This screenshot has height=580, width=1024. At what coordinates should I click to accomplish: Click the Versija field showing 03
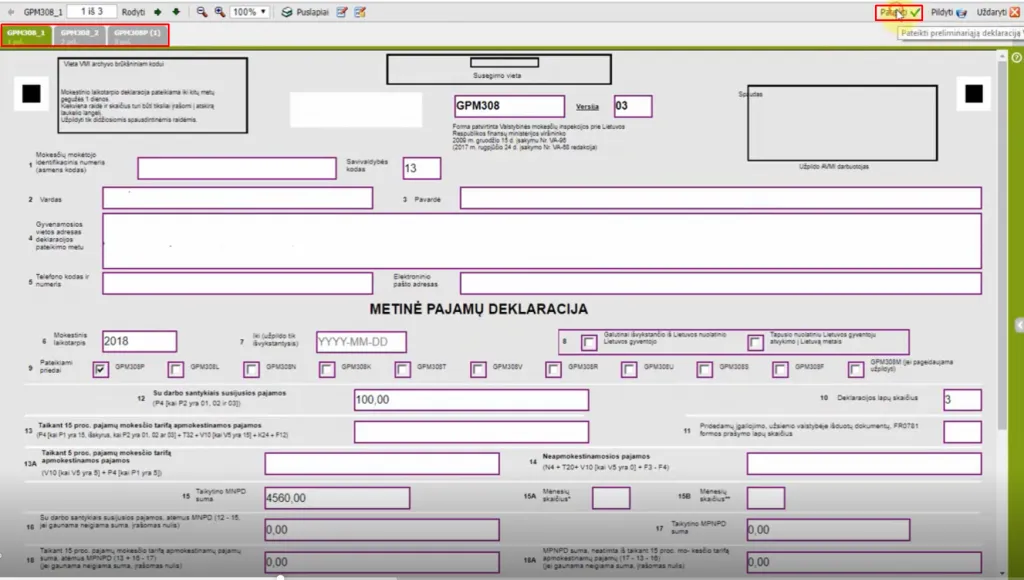click(x=633, y=106)
